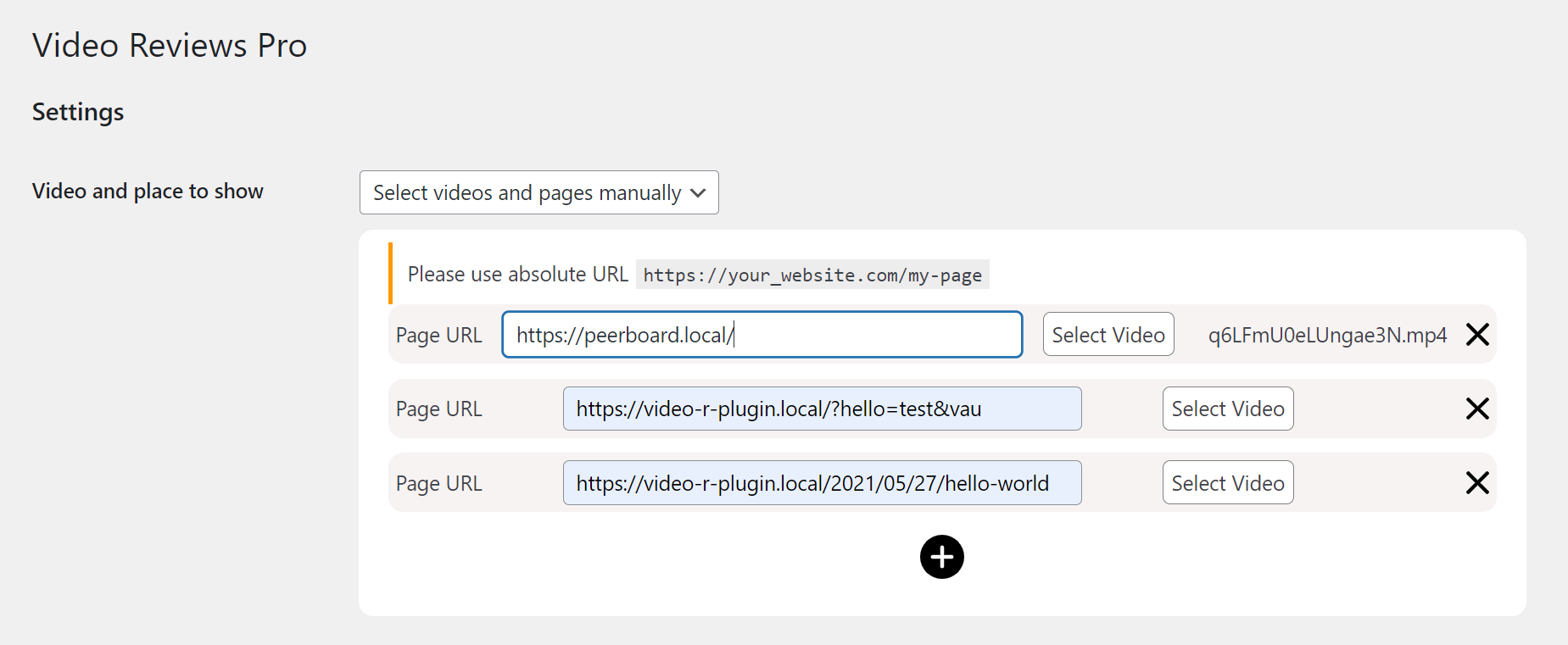Delete the row with ?hello=test&vau URL
Viewport: 1568px width, 645px height.
(x=1477, y=409)
